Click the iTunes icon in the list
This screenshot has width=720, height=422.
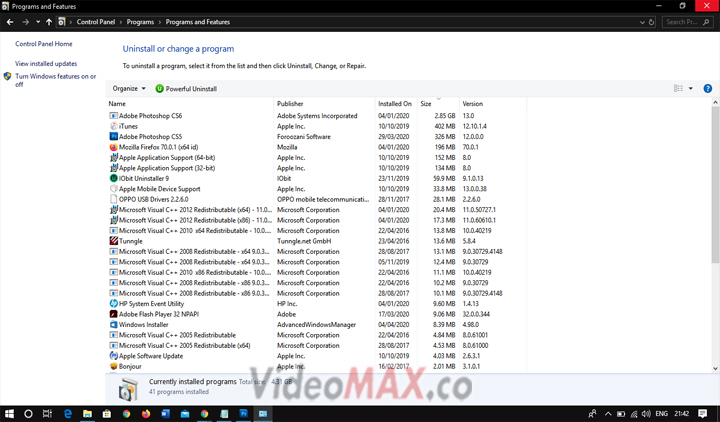point(113,126)
